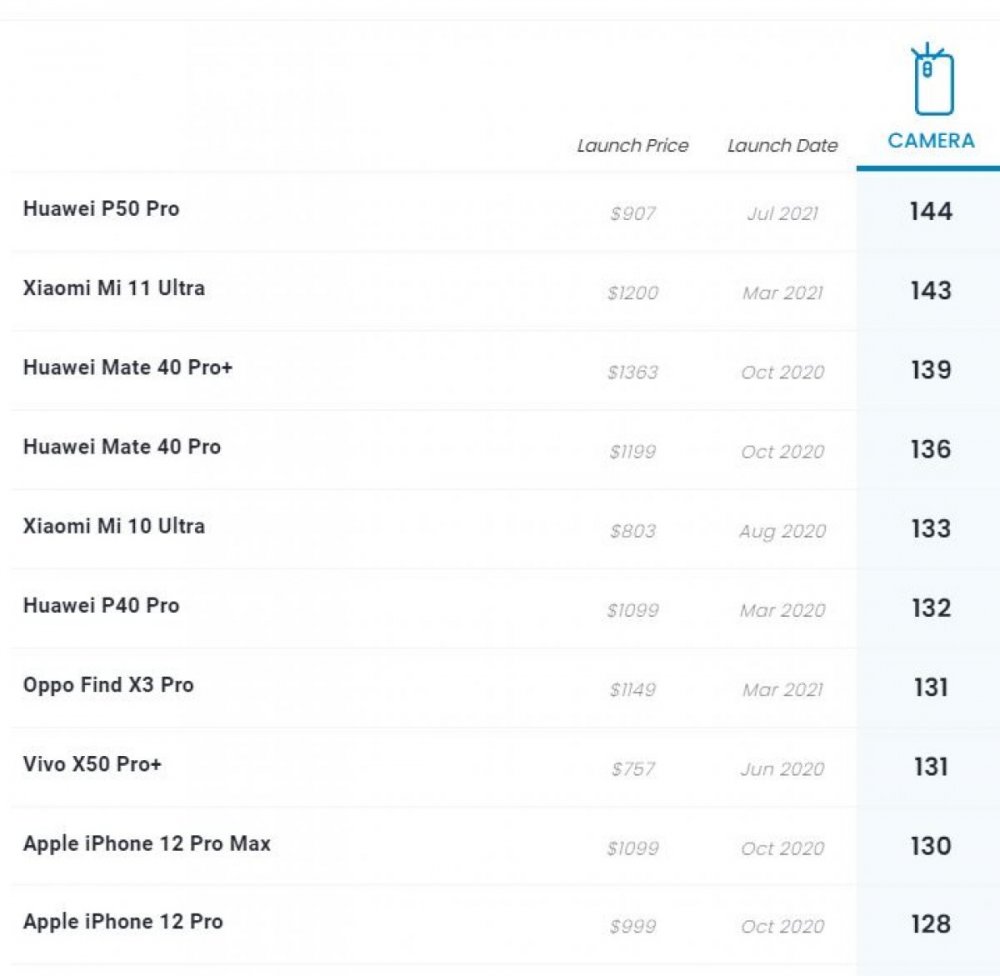The image size is (1000, 976).
Task: Click camera score 144
Action: point(931,211)
